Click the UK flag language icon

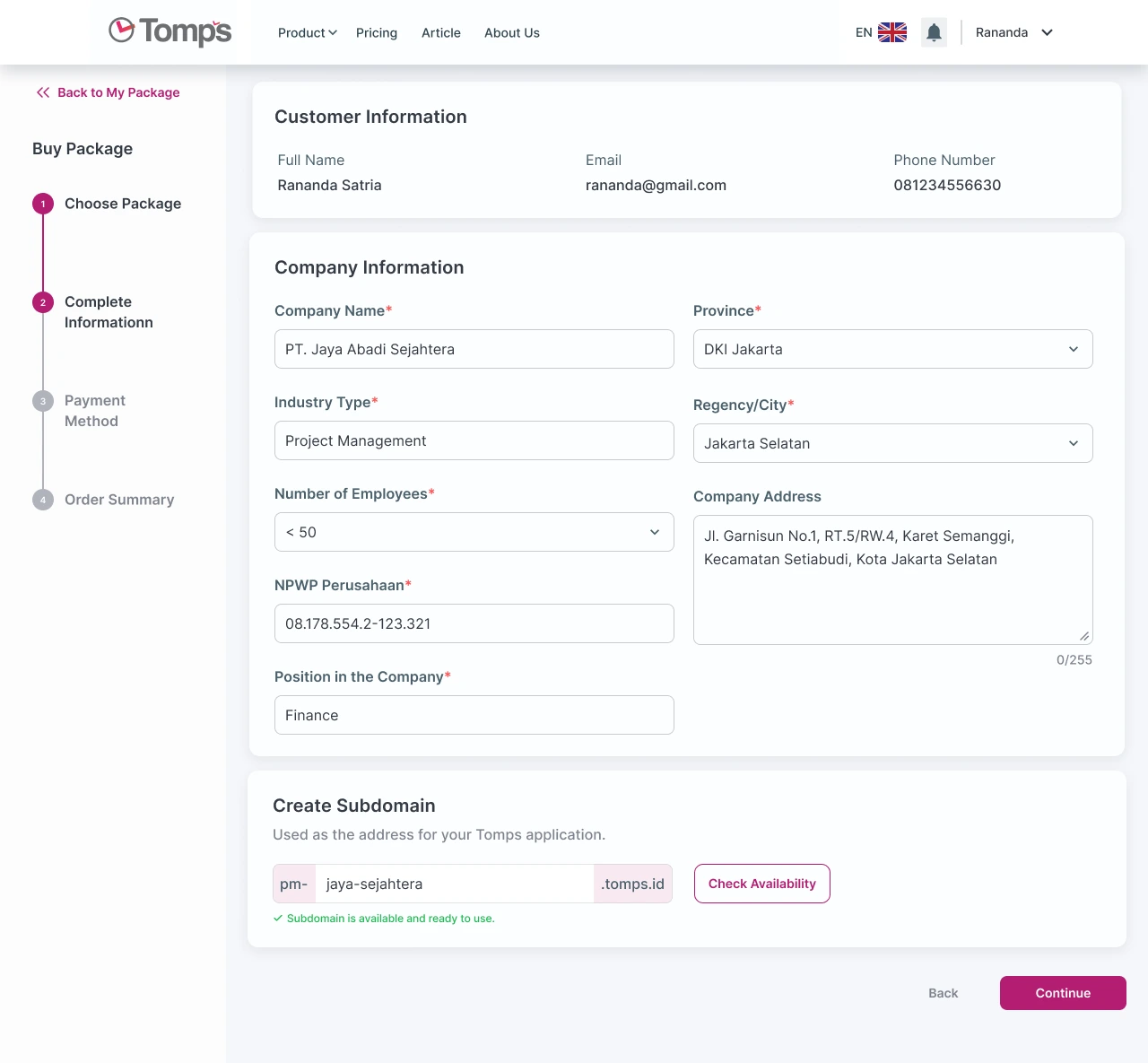click(891, 32)
